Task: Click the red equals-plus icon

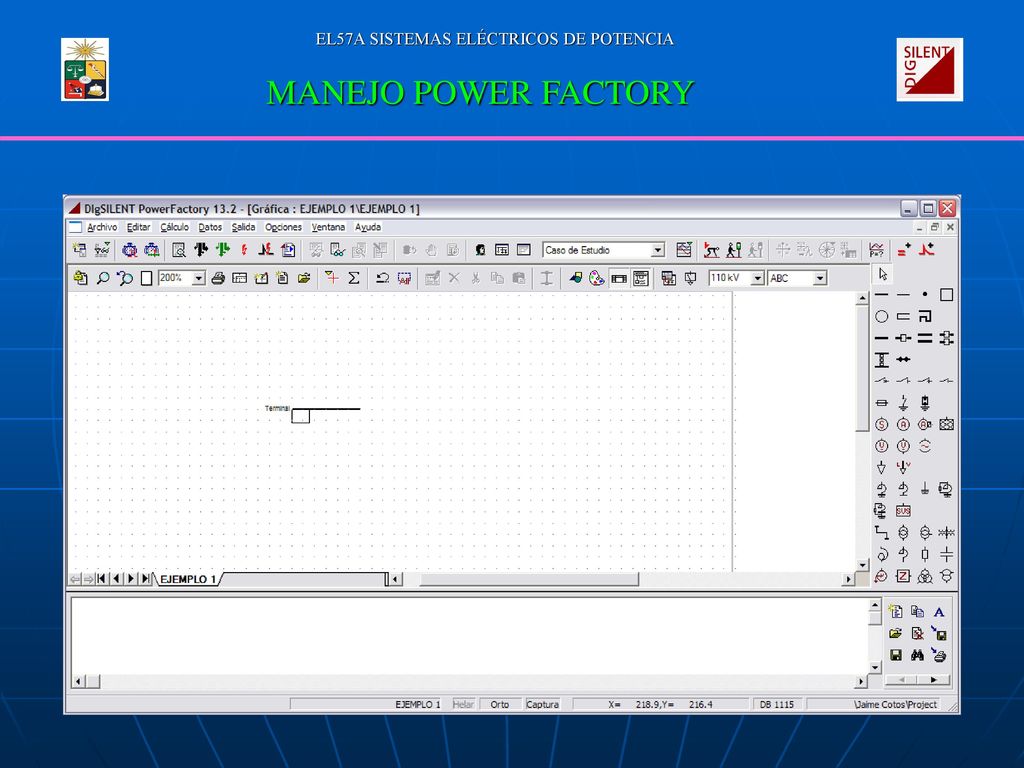Action: pos(904,249)
